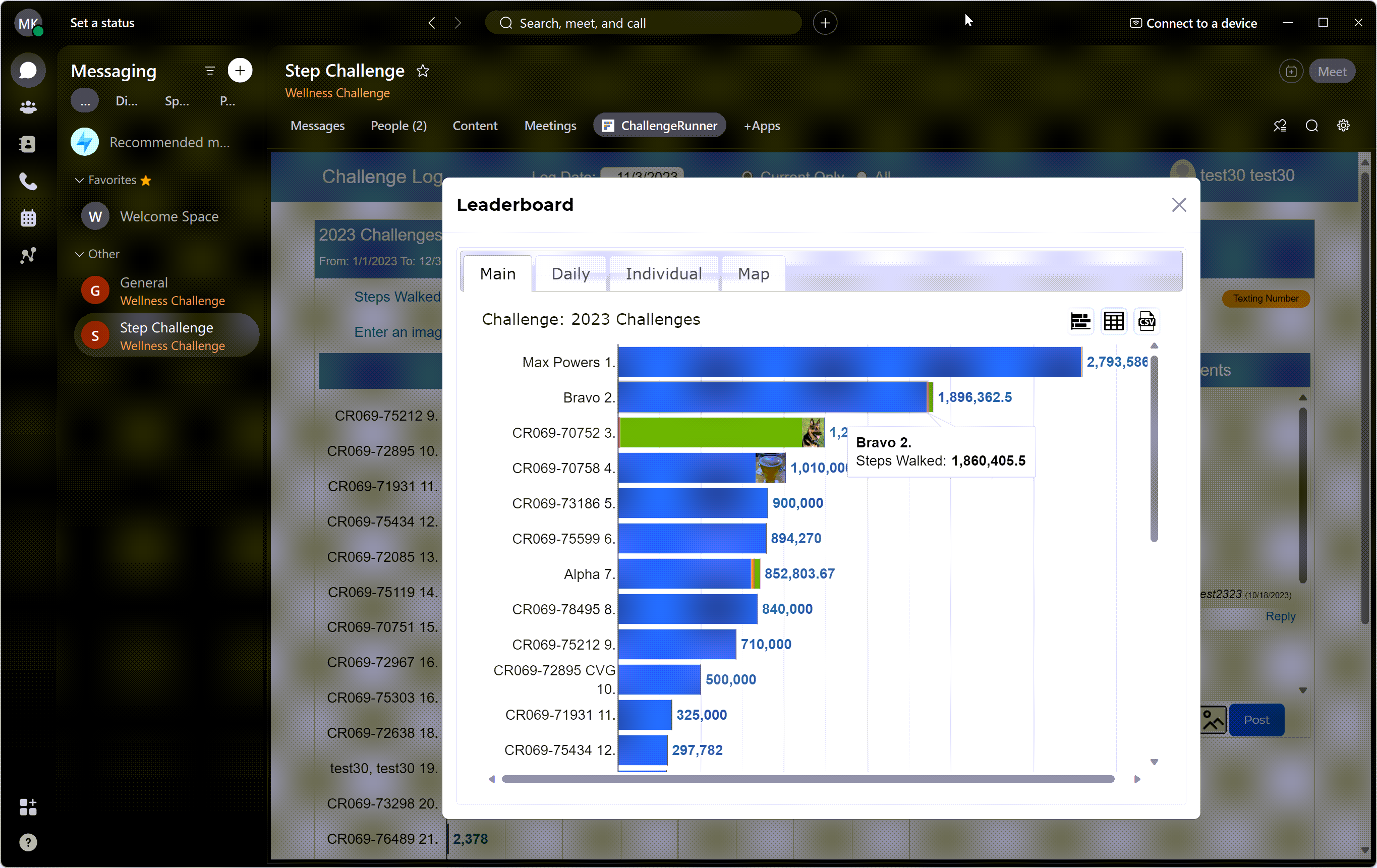The image size is (1377, 868).
Task: Open the Welcome Space conversation
Action: (166, 217)
